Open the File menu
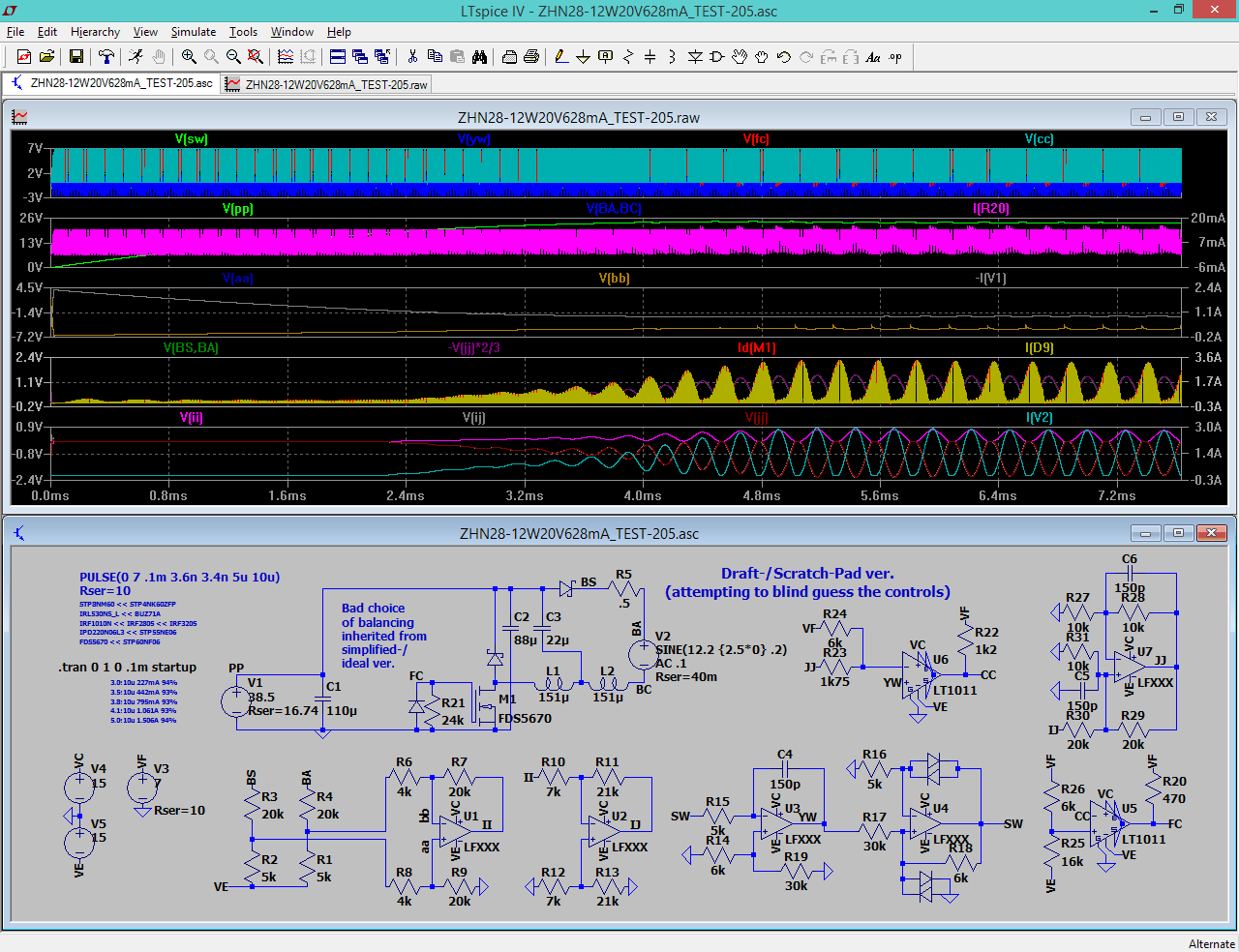 click(15, 32)
